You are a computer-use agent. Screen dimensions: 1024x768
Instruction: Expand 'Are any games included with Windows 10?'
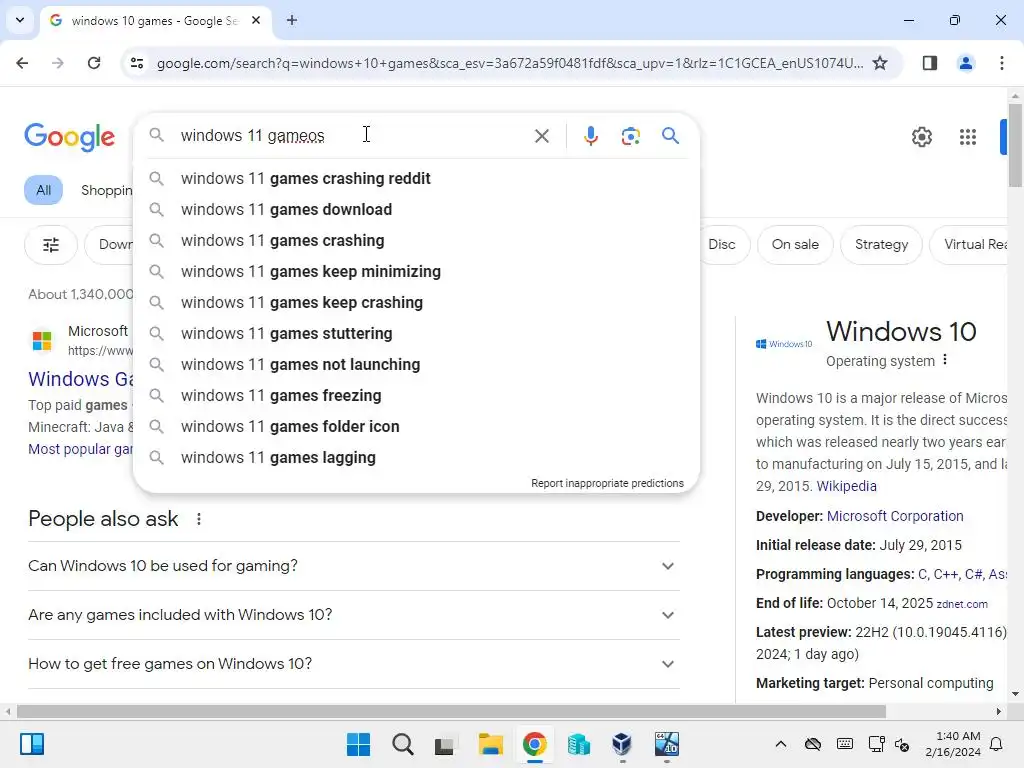(354, 615)
